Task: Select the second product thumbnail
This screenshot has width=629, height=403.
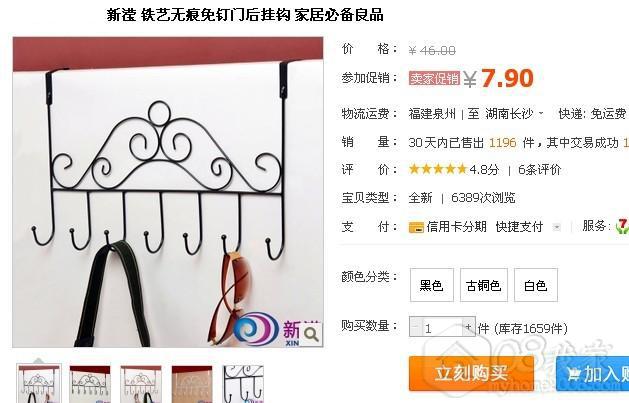Action: 90,384
